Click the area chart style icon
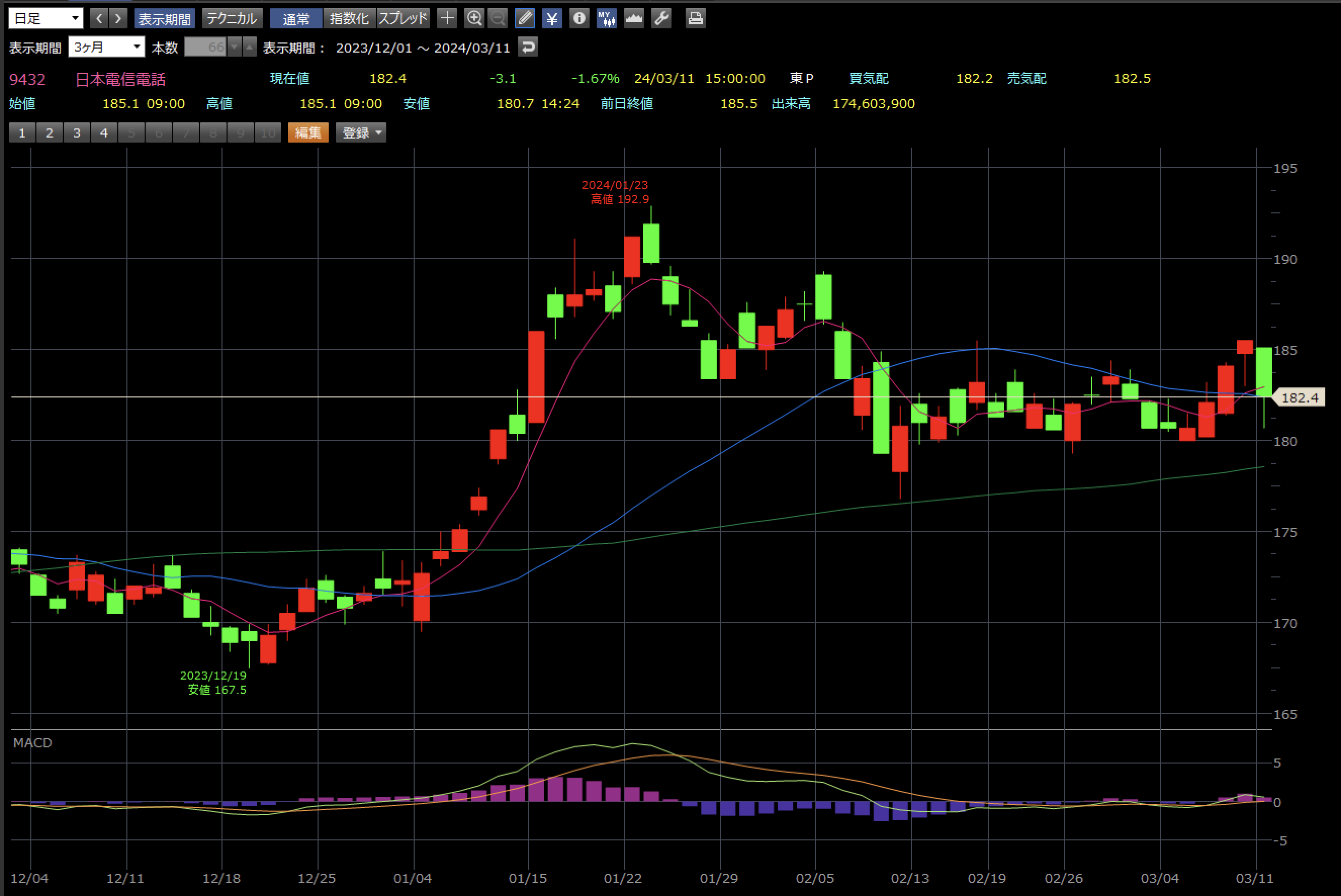 pos(634,18)
